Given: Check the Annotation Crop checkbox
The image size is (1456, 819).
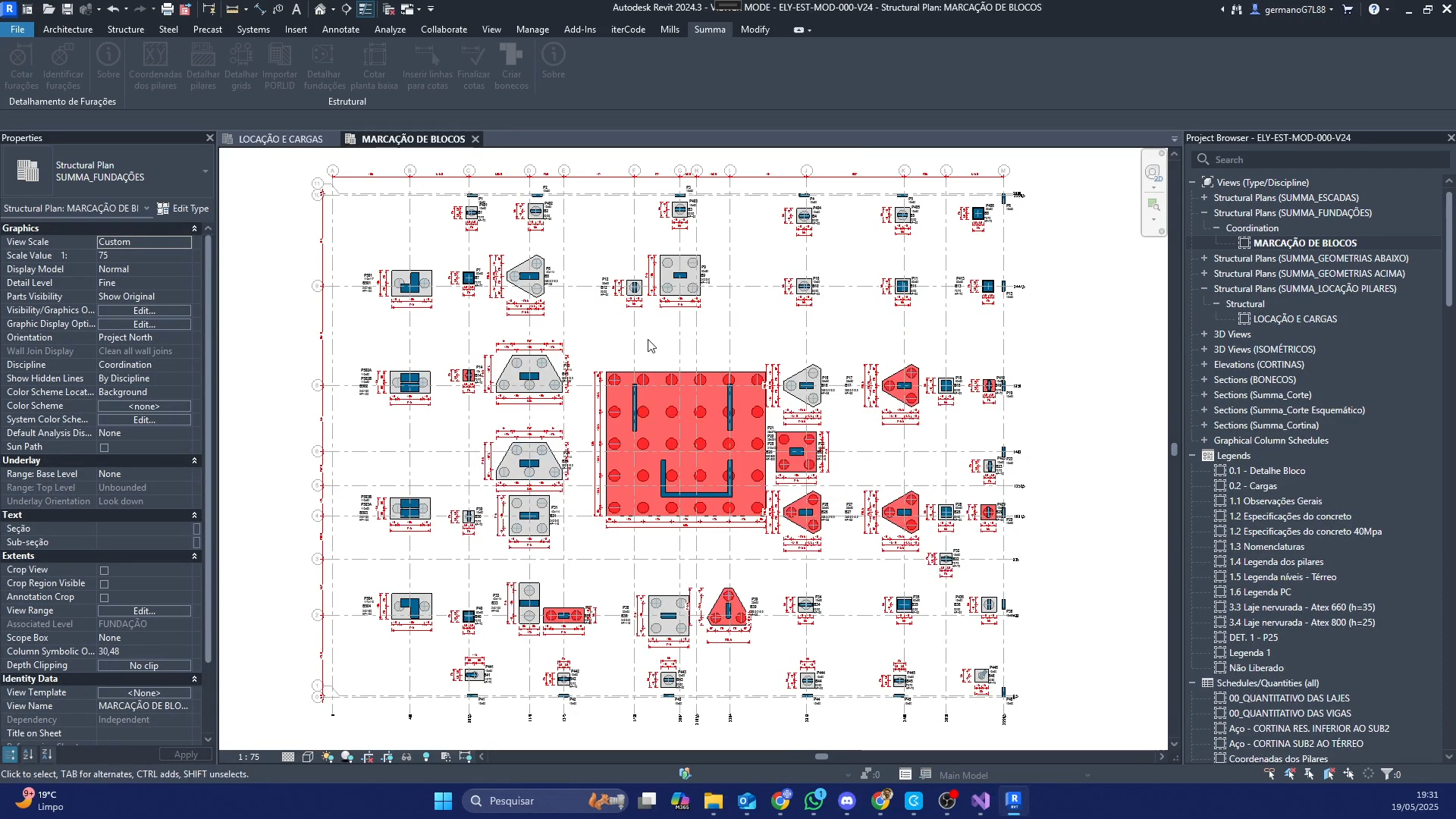Looking at the screenshot, I should (x=105, y=598).
